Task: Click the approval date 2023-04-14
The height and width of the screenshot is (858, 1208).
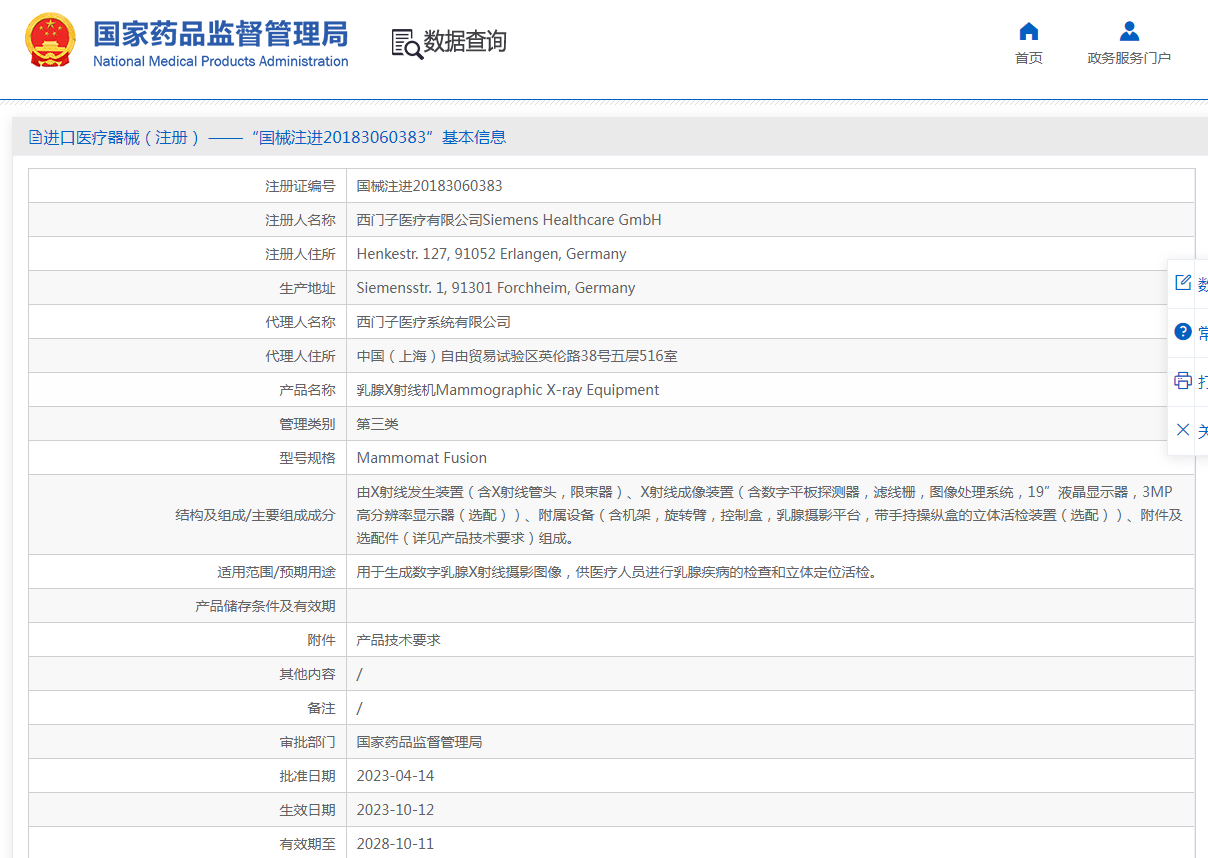Action: tap(395, 776)
